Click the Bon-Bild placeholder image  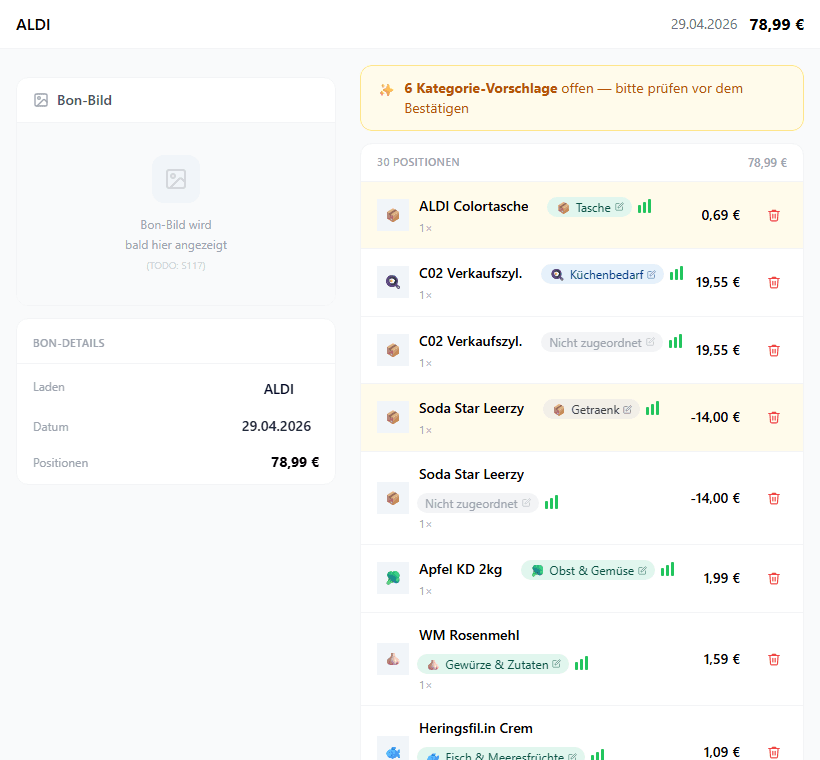(176, 179)
